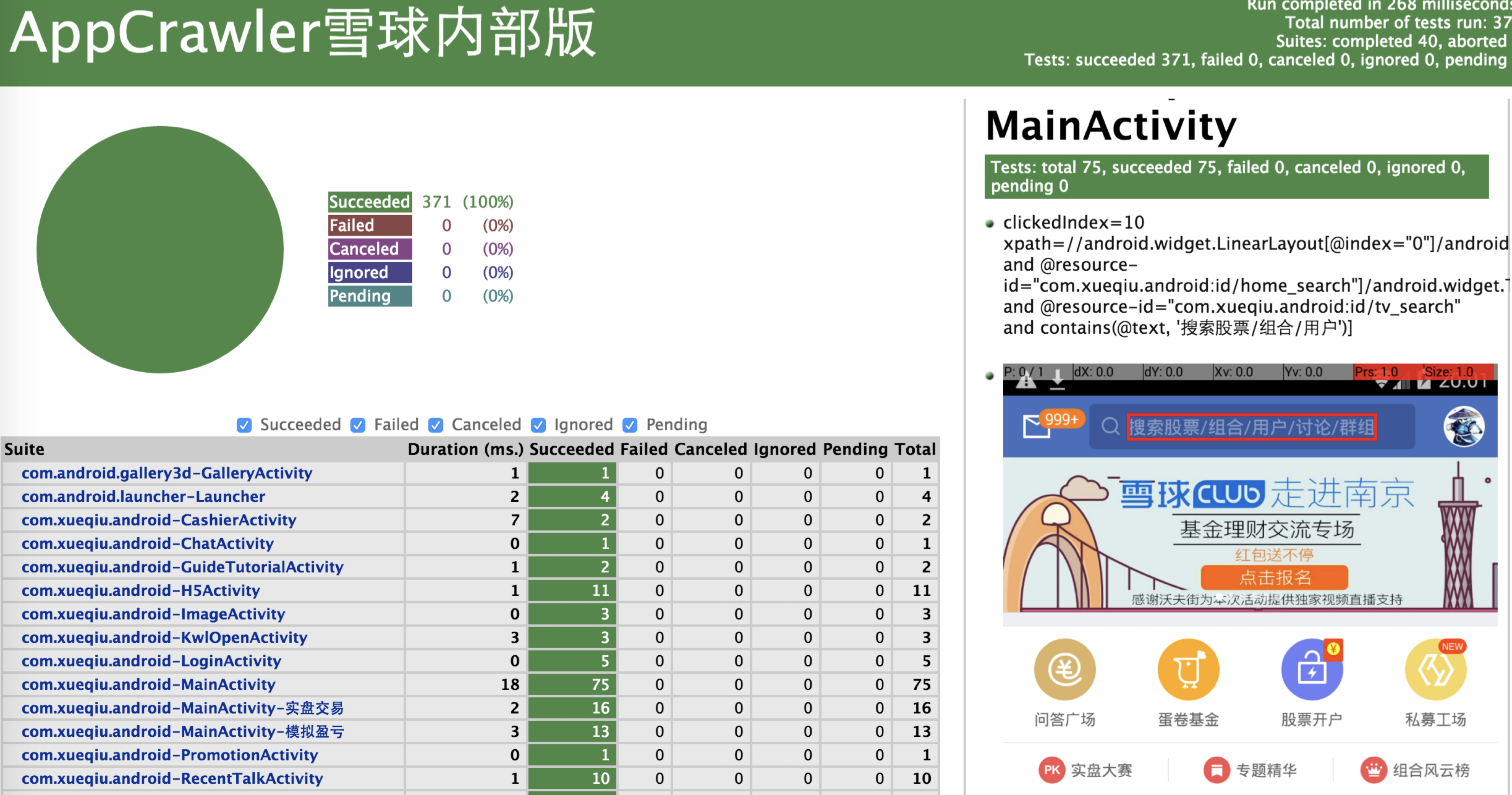Uncheck the Succeeded filter checkbox

244,425
